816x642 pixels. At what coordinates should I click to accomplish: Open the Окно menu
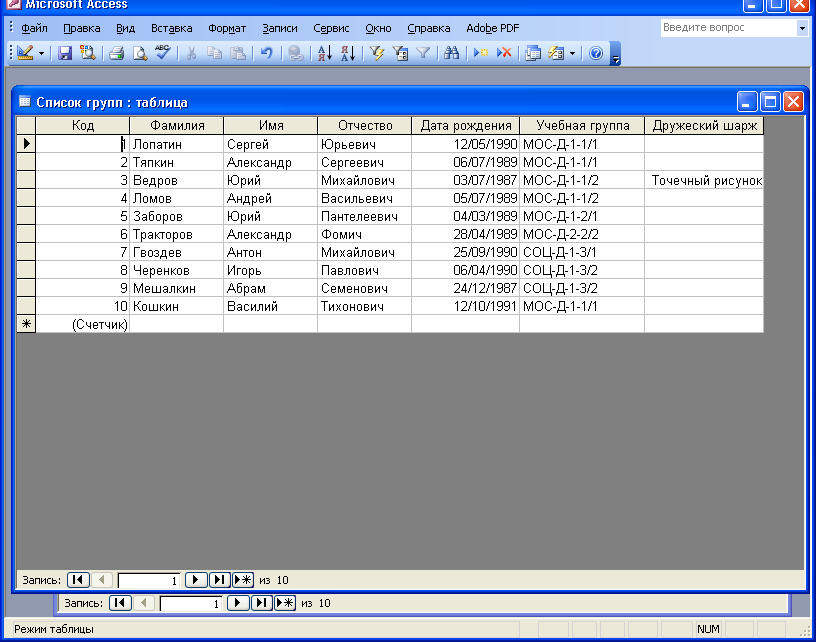click(378, 28)
